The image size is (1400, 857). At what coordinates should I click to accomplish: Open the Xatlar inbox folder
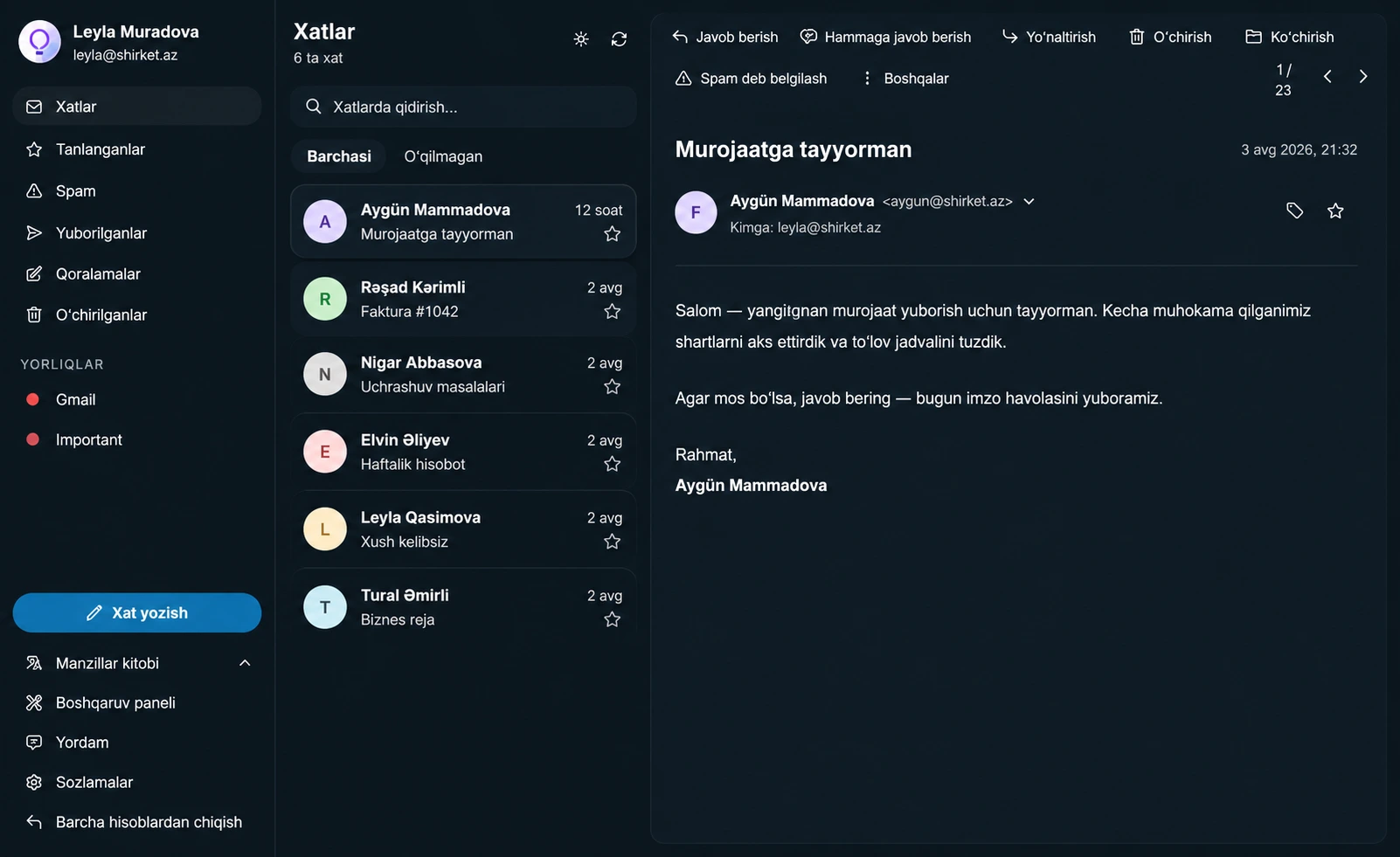[x=137, y=107]
